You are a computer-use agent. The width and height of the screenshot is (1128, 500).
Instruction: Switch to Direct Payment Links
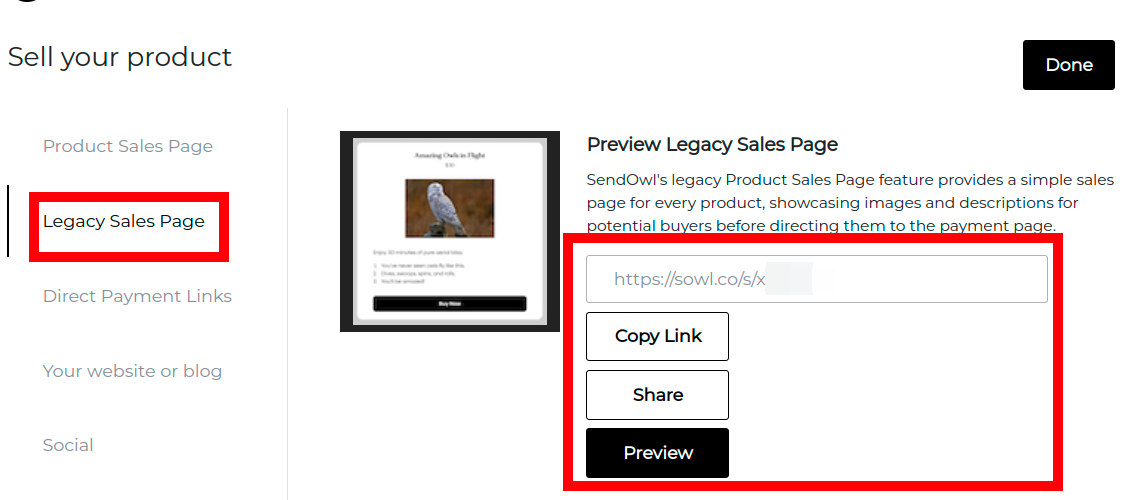[137, 296]
